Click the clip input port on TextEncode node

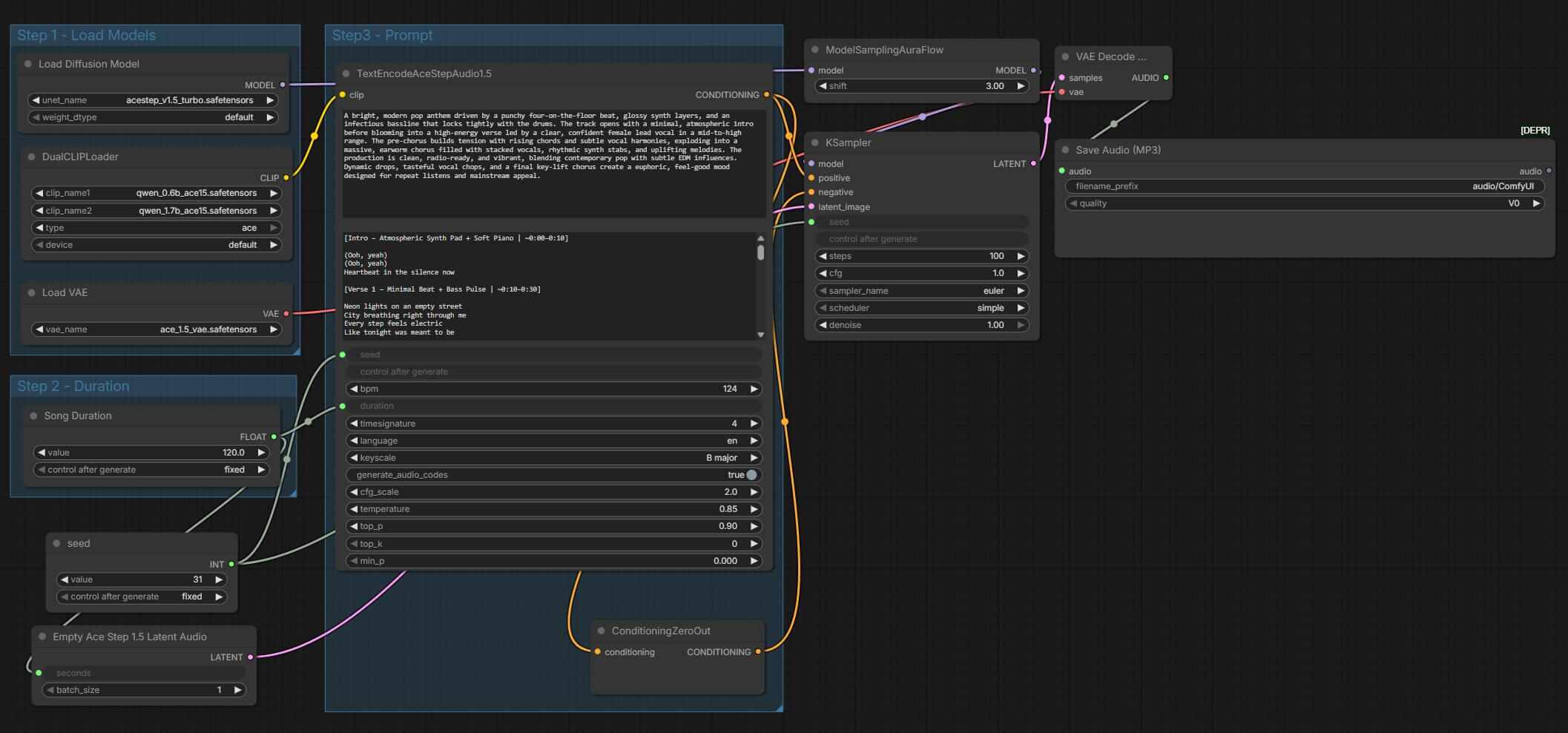[343, 94]
